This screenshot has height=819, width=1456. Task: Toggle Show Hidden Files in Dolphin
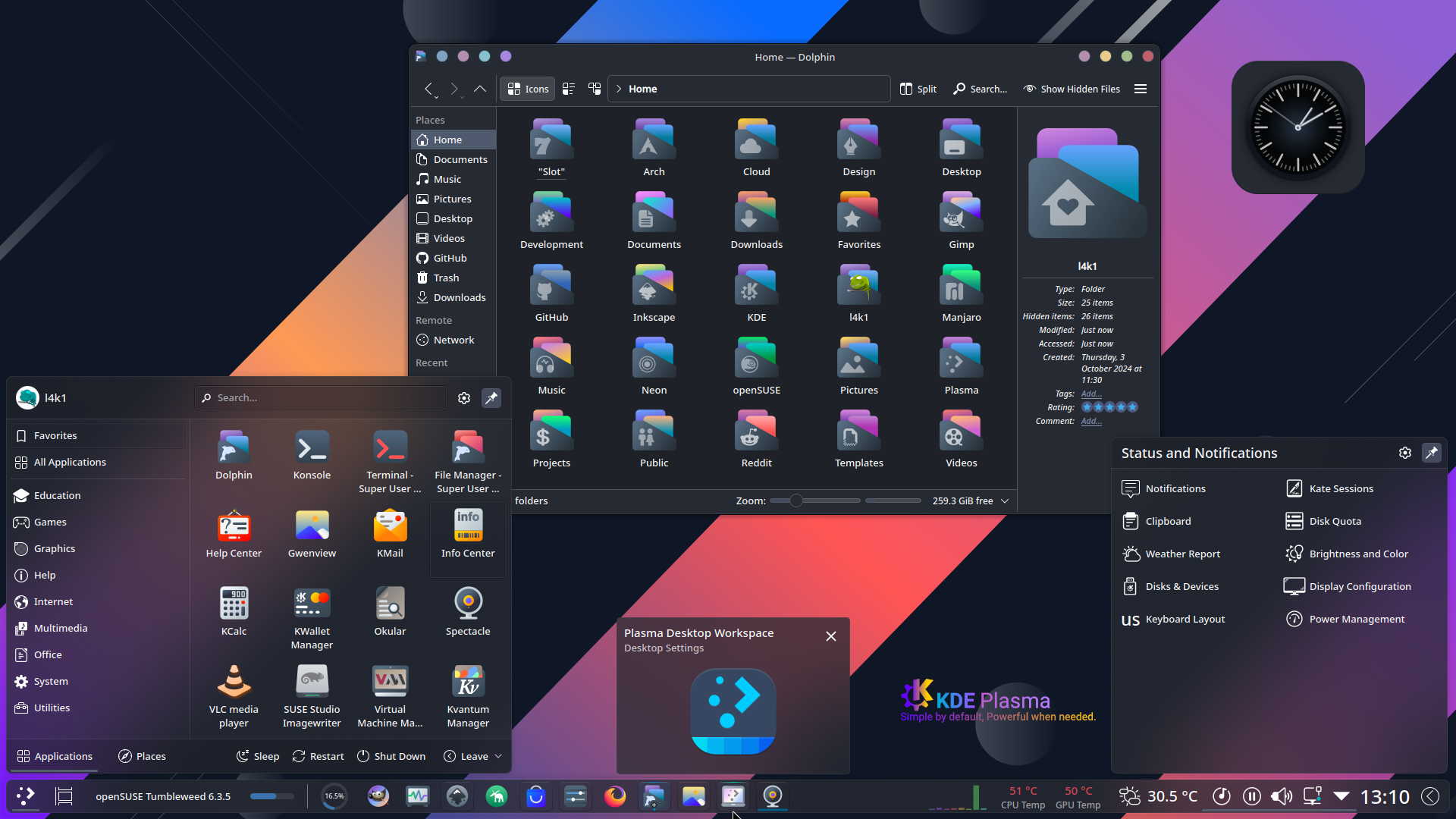tap(1072, 89)
